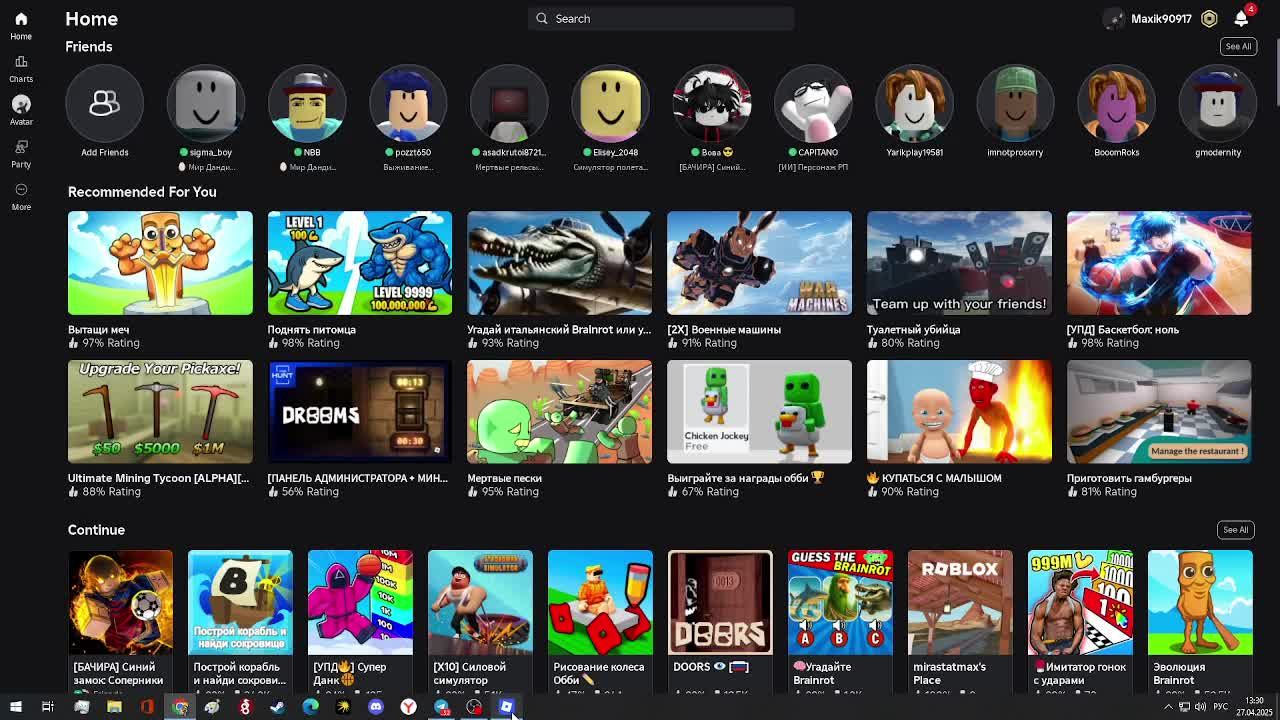Open the More menu in the sidebar
Image resolution: width=1280 pixels, height=720 pixels.
click(20, 189)
